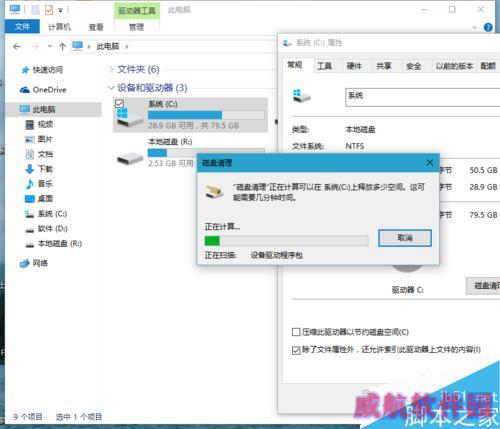Close the Disk Cleanup dialog
The height and width of the screenshot is (429, 500).
[429, 163]
